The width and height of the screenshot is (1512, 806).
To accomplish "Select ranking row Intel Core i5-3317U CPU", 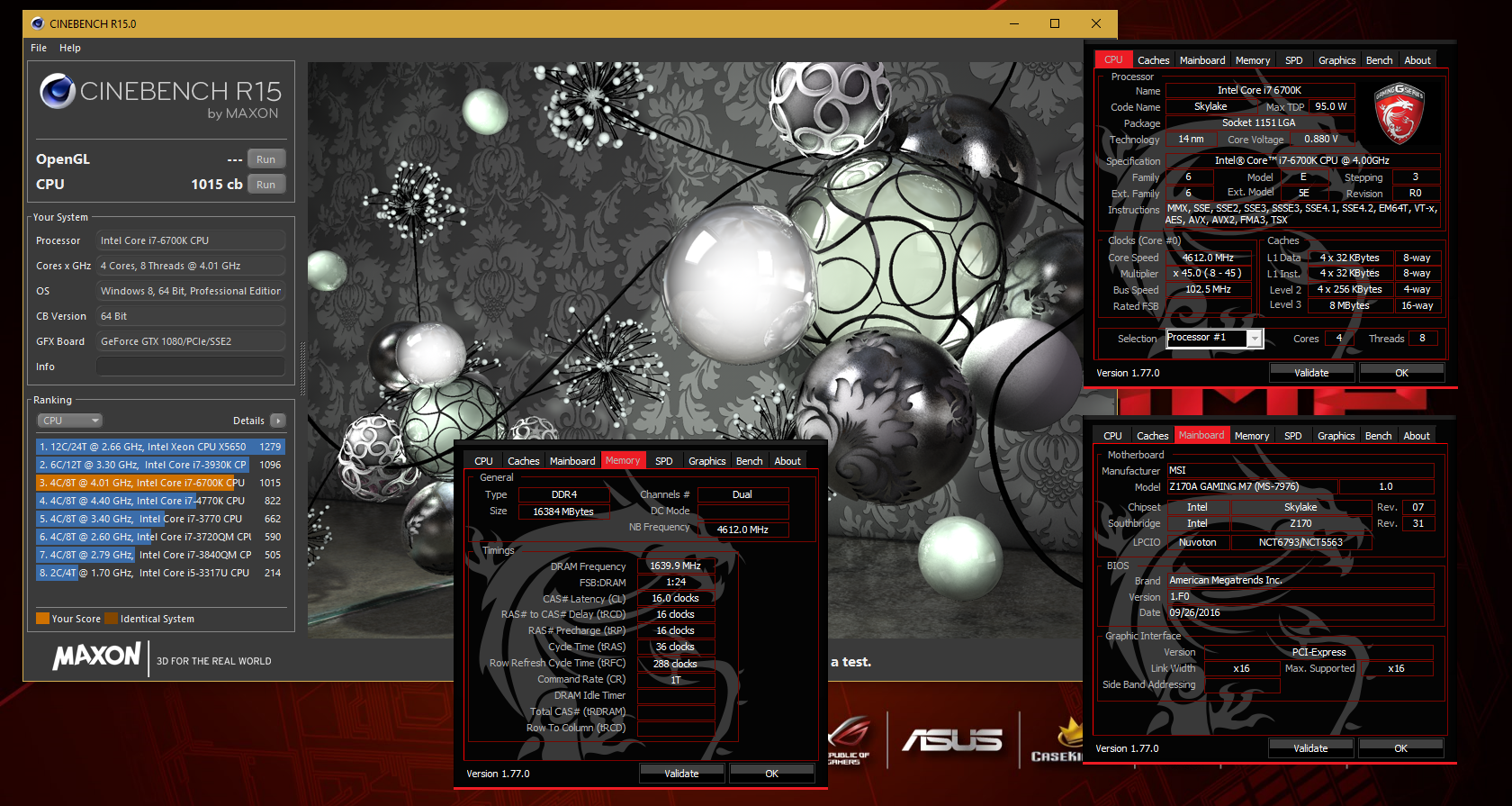I will (x=160, y=573).
